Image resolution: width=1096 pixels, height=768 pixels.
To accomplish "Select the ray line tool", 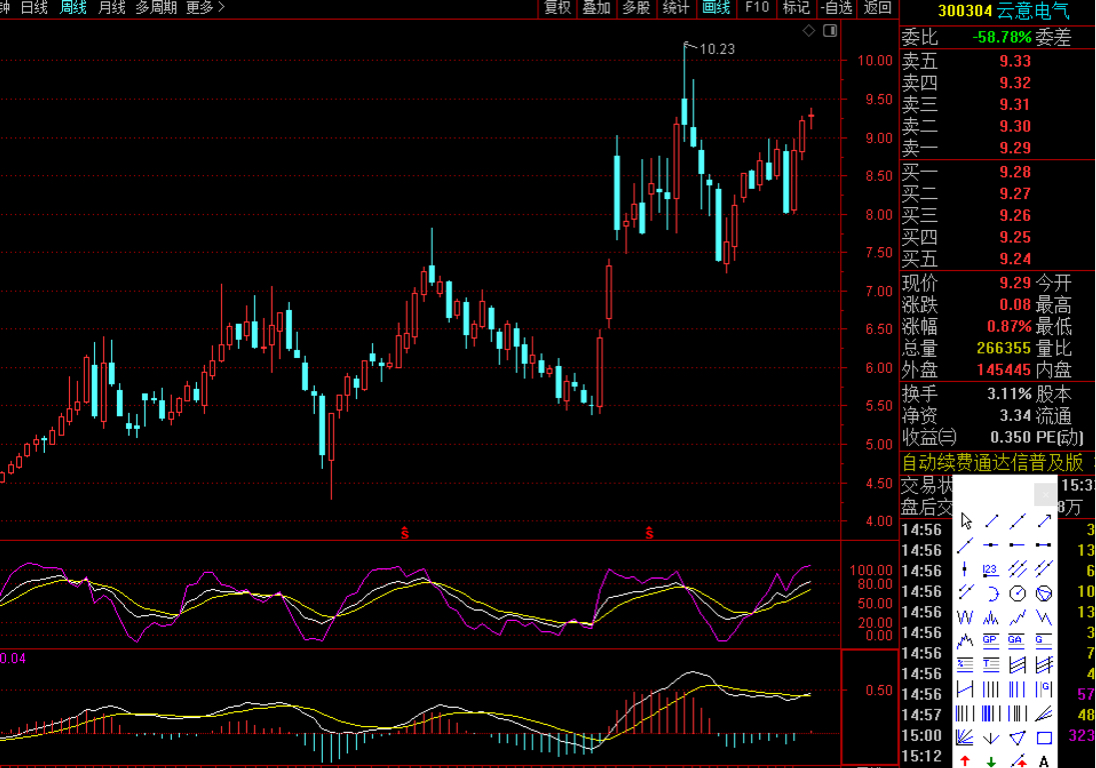I will tap(965, 545).
